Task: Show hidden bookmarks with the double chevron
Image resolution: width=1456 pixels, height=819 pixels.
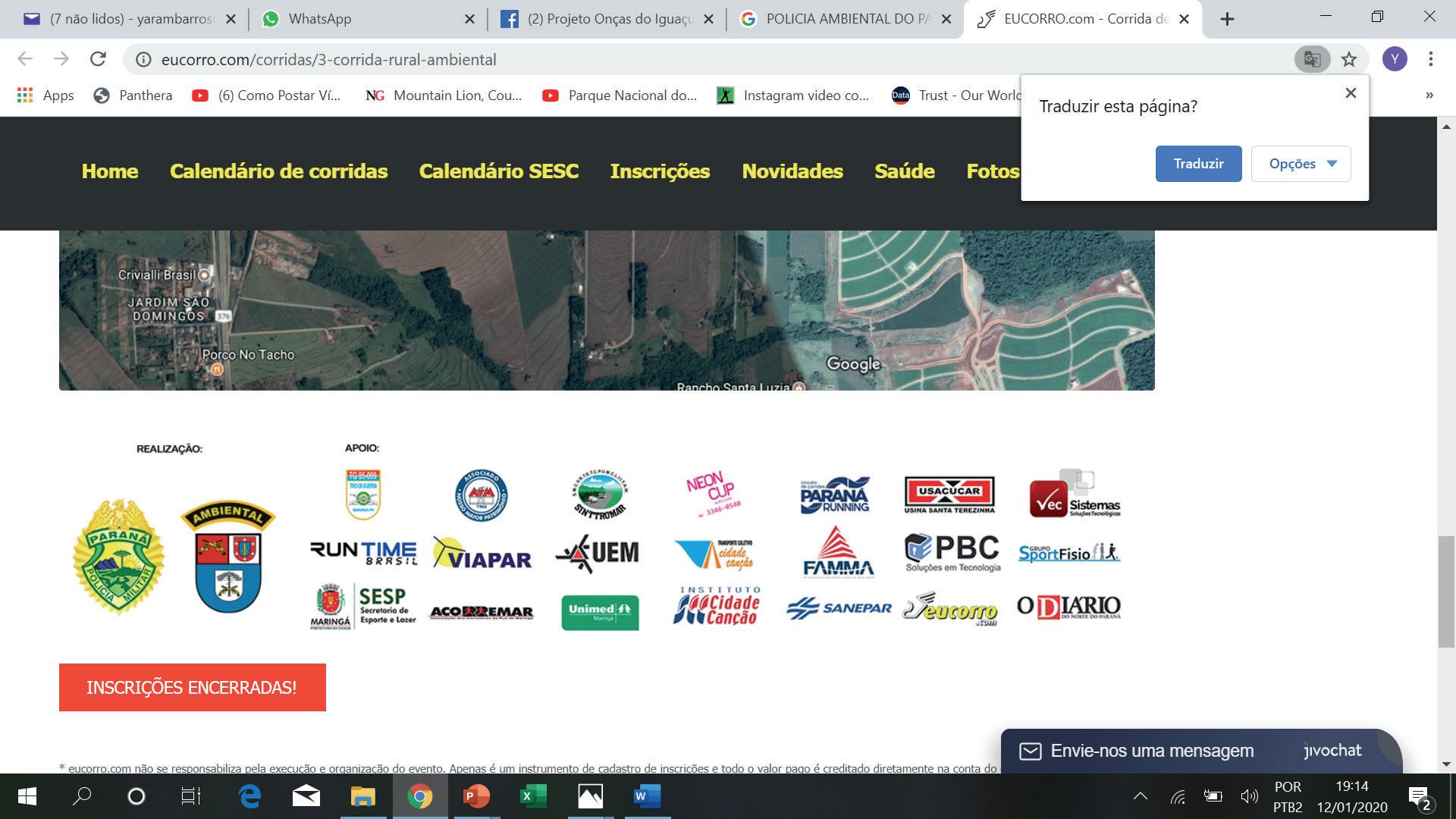Action: (1429, 96)
